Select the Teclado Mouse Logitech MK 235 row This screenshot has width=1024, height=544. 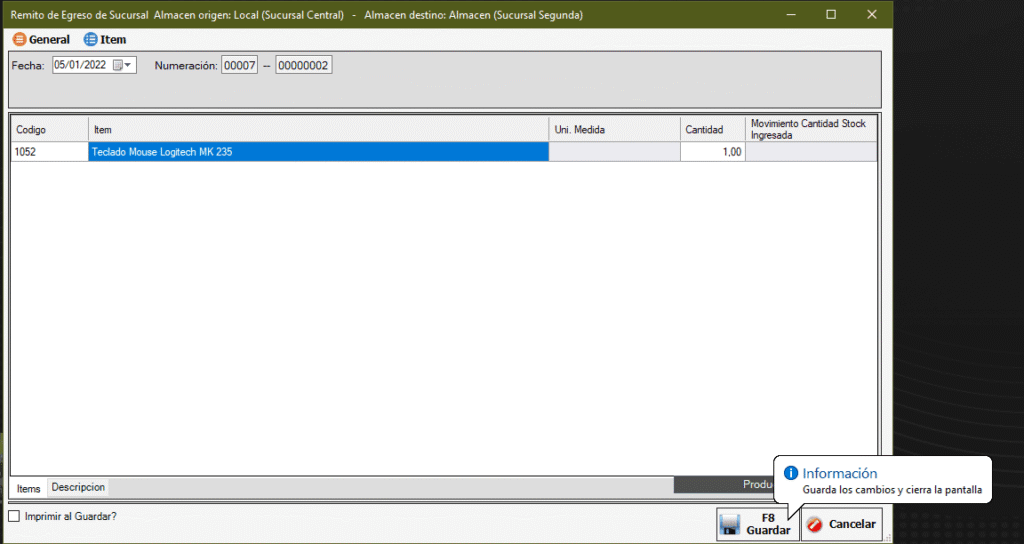coord(318,152)
